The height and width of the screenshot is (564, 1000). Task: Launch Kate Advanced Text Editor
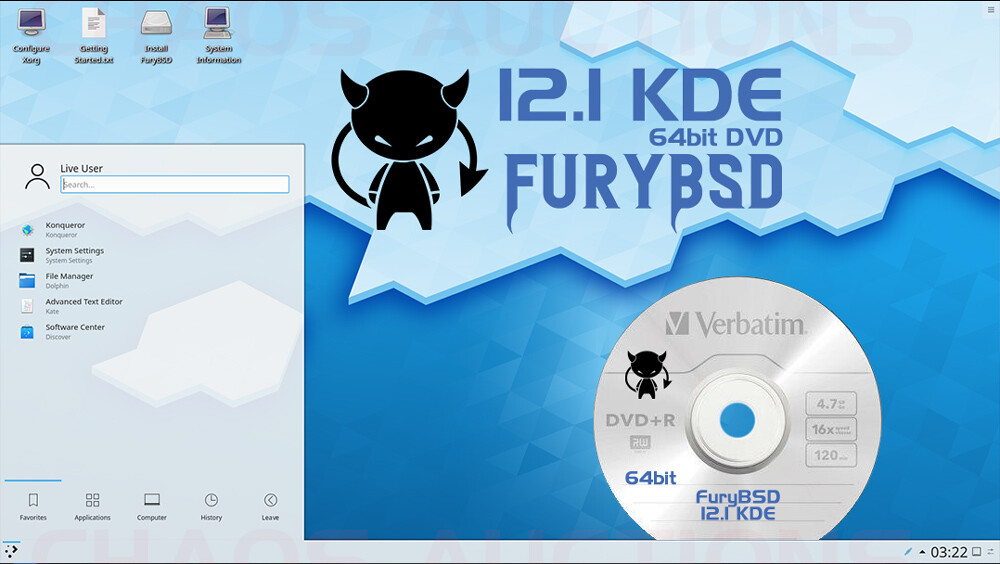pos(153,306)
